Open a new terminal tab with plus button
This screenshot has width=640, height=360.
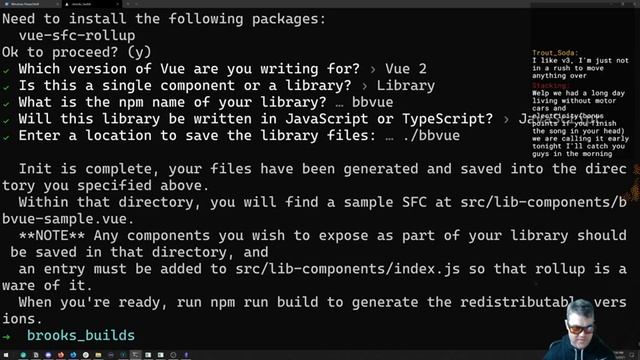(128, 4)
